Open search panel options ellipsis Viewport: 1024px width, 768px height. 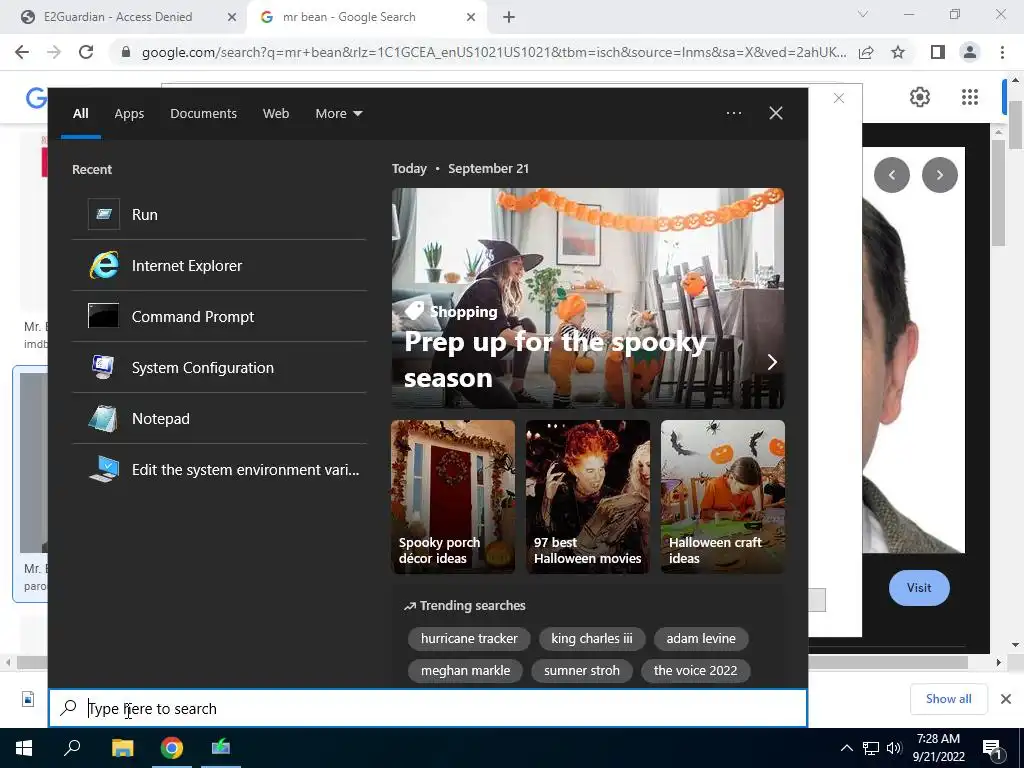[734, 113]
